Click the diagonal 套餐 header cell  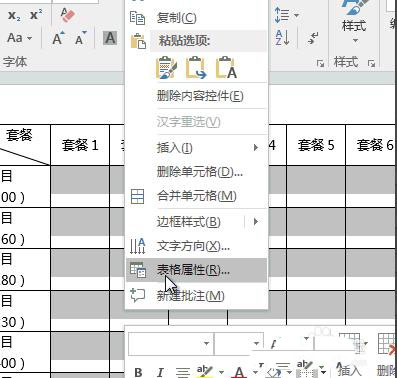[x=25, y=145]
